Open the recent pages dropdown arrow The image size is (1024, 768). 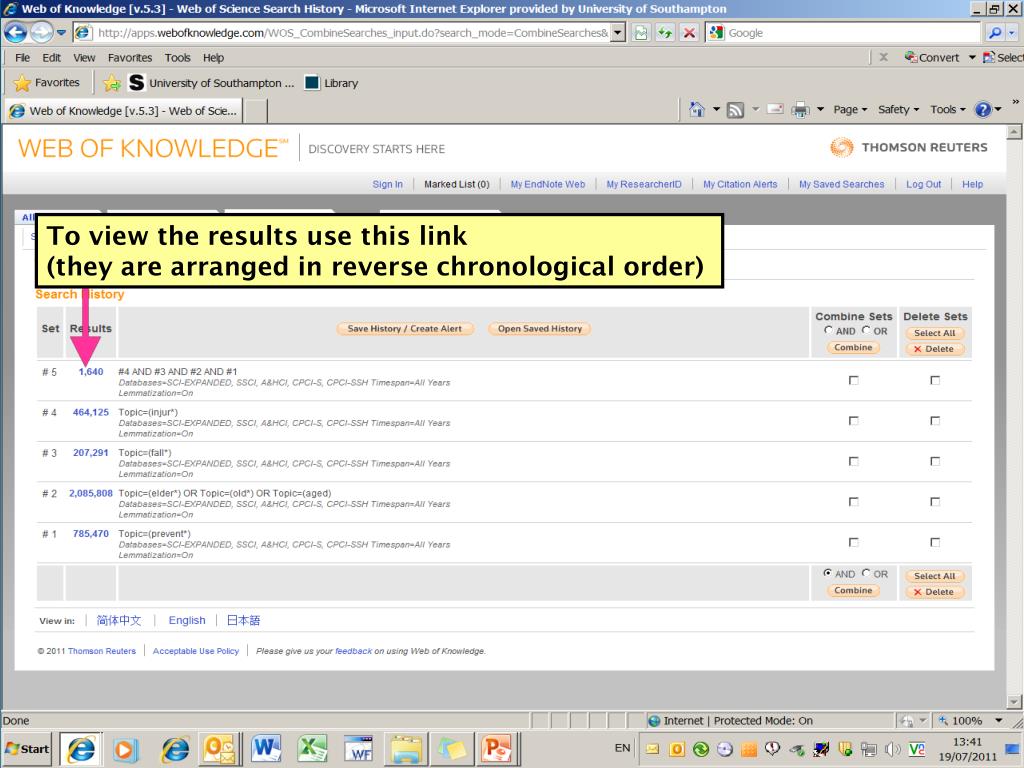pos(61,33)
